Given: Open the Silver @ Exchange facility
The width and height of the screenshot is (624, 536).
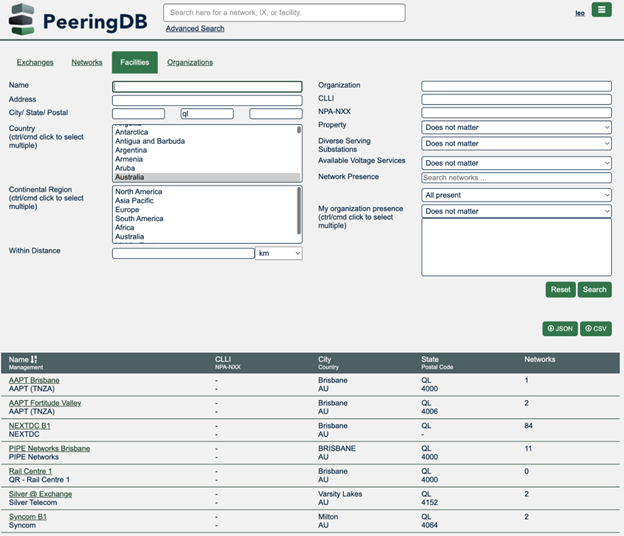Looking at the screenshot, I should [x=40, y=494].
